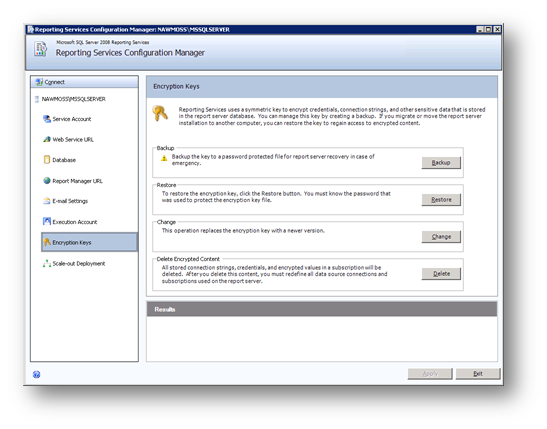Click the Restore button
This screenshot has width=547, height=429.
pos(441,200)
